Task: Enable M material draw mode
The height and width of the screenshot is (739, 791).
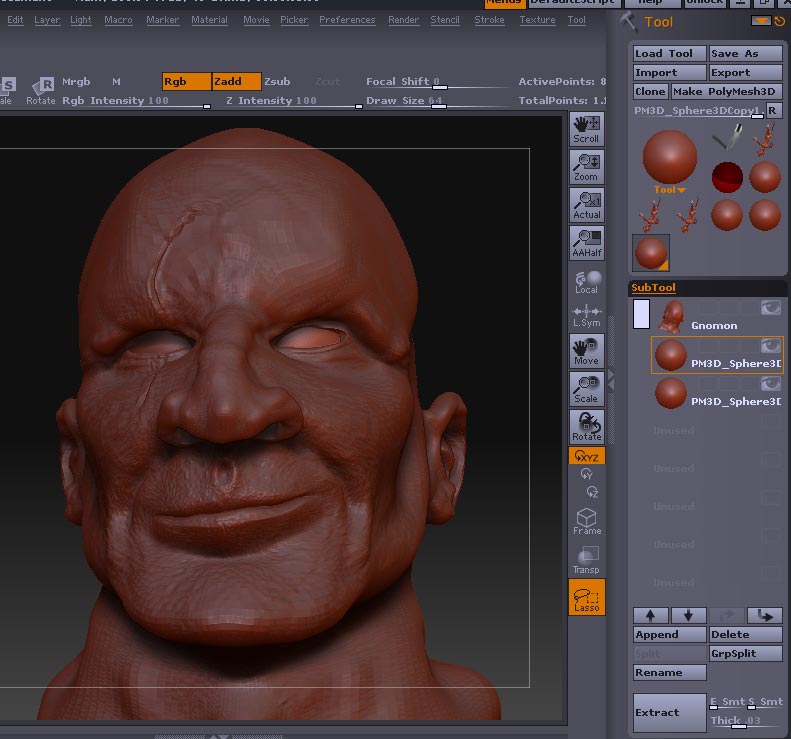Action: 116,81
